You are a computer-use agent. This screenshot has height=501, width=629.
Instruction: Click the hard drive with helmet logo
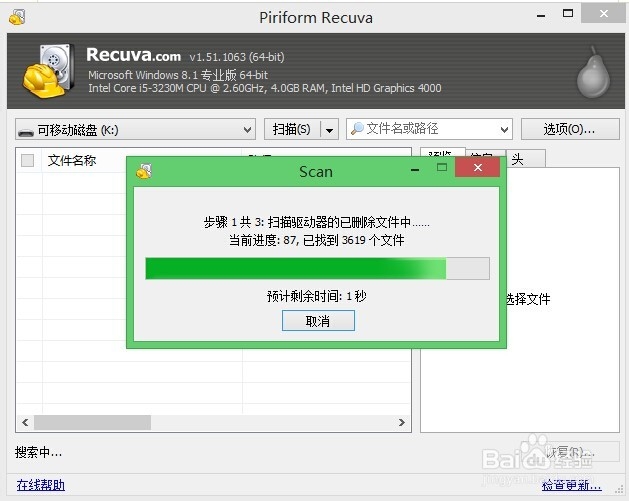point(49,71)
